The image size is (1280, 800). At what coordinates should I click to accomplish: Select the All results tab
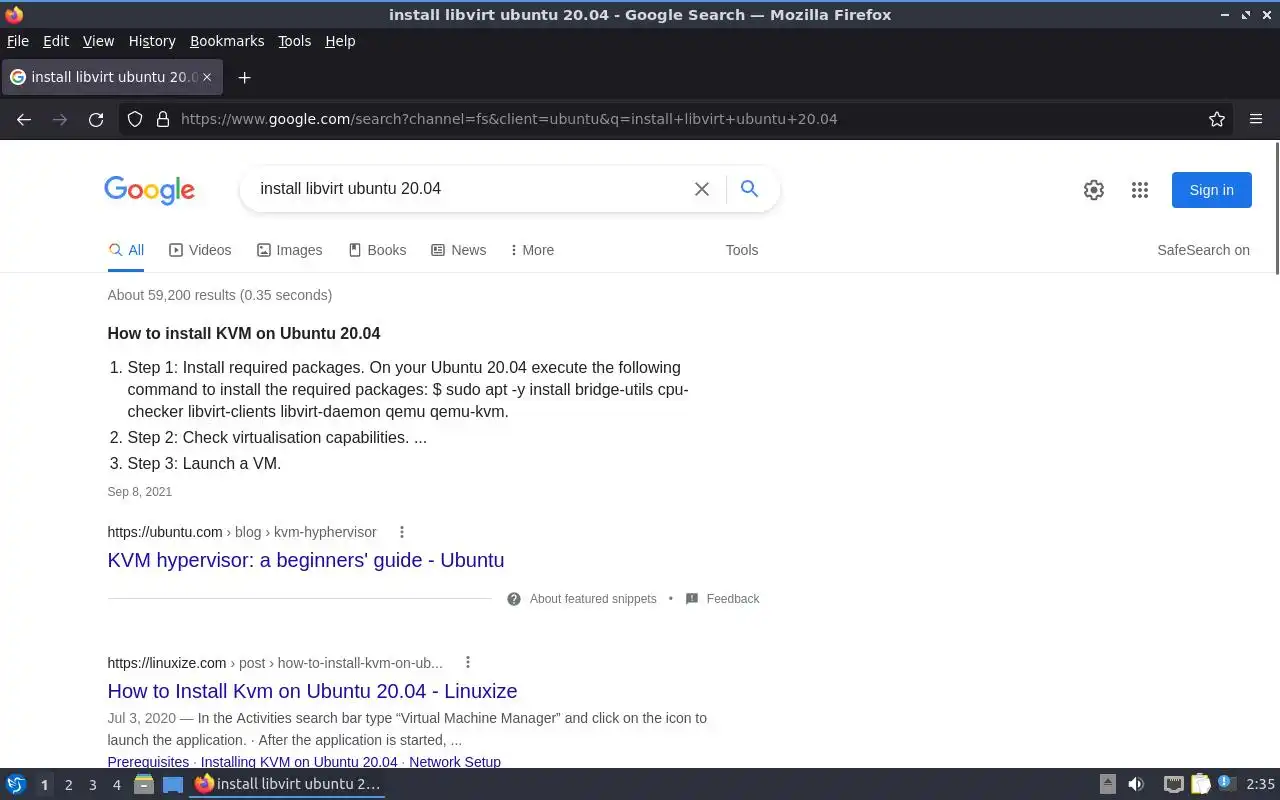pyautogui.click(x=126, y=250)
